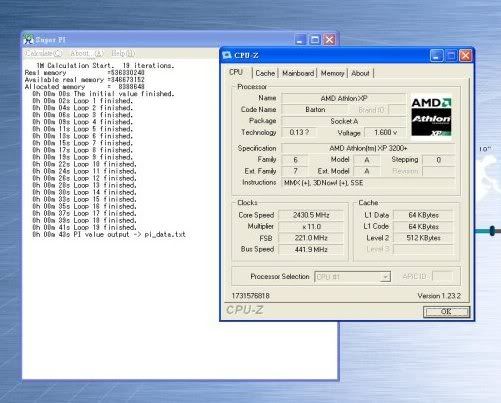
Task: Click the Loop 19 finished line
Action: [84, 228]
